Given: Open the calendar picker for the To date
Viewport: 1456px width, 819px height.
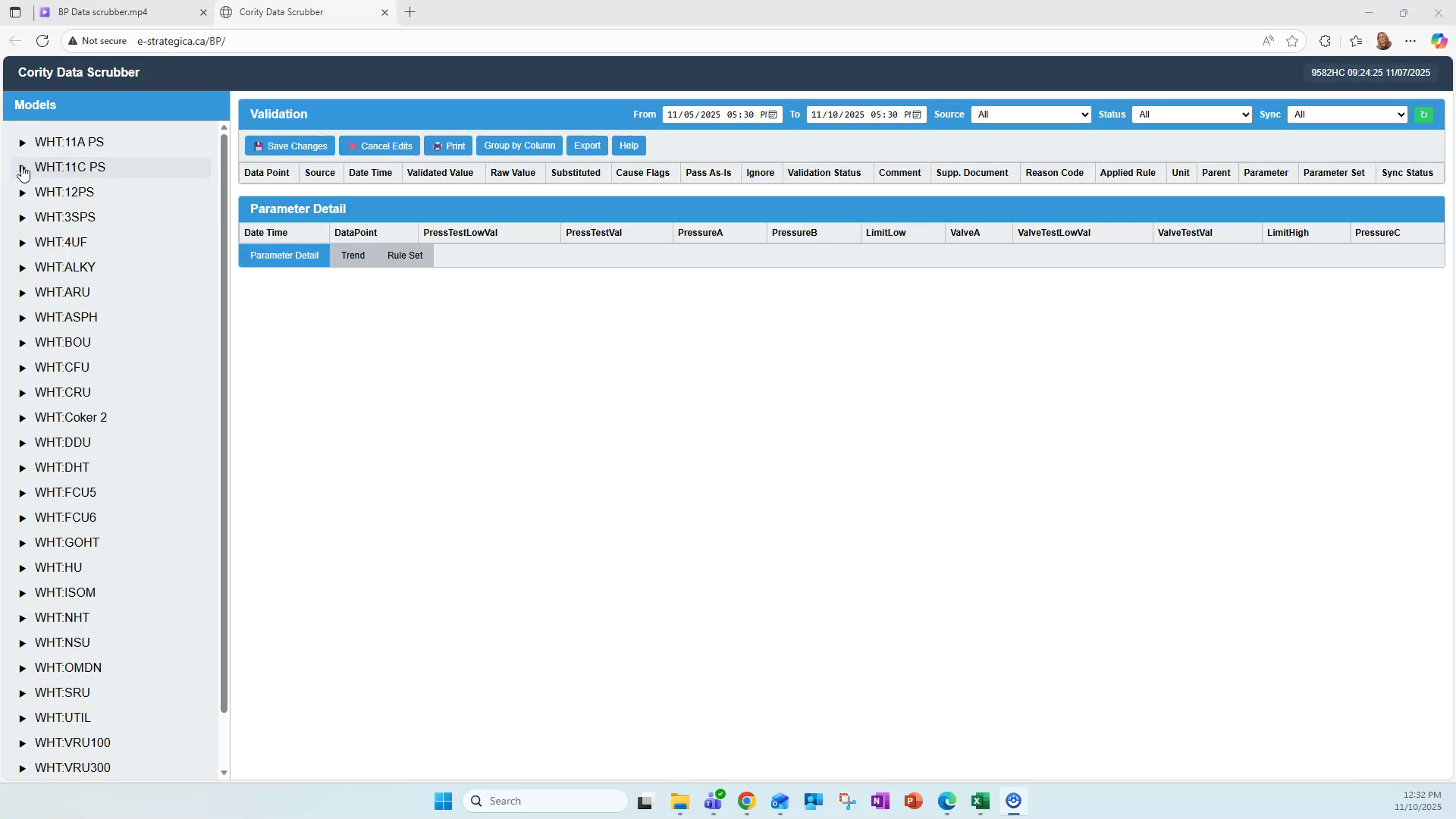Looking at the screenshot, I should coord(916,115).
